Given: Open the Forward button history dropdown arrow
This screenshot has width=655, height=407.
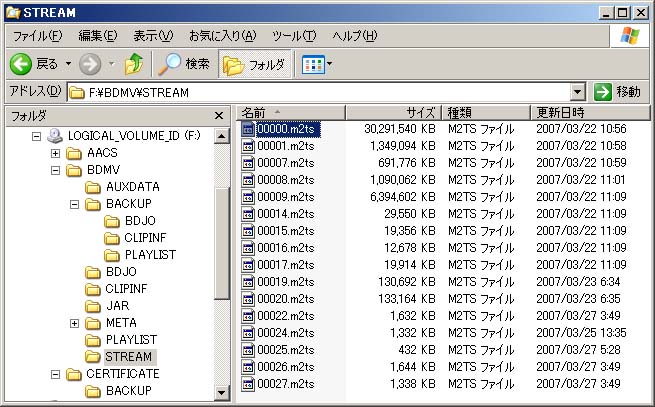Looking at the screenshot, I should (112, 64).
